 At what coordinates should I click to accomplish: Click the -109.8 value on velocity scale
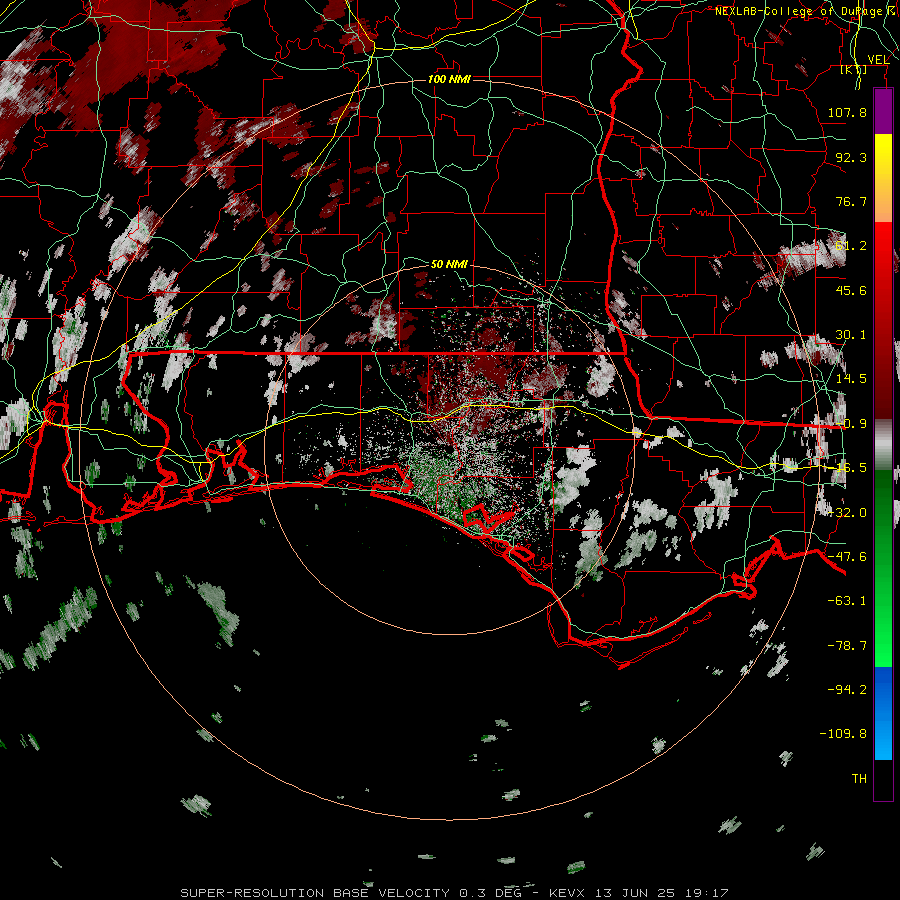(843, 734)
